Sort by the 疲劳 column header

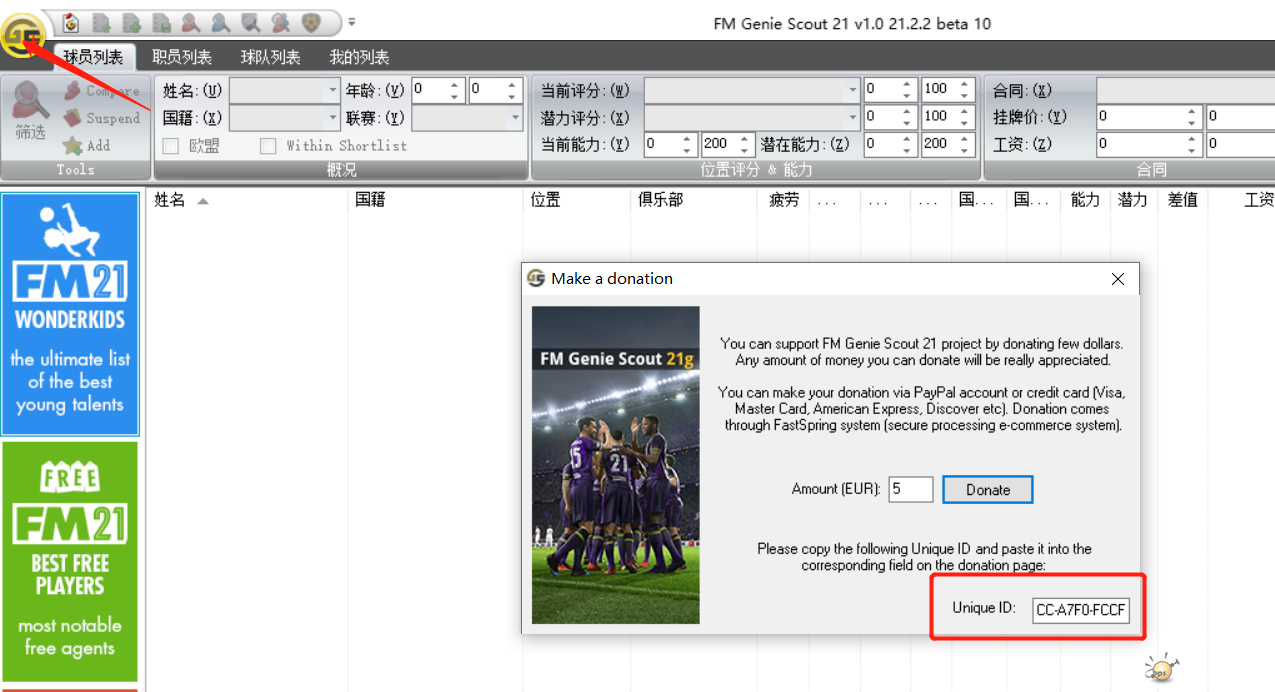coord(784,200)
